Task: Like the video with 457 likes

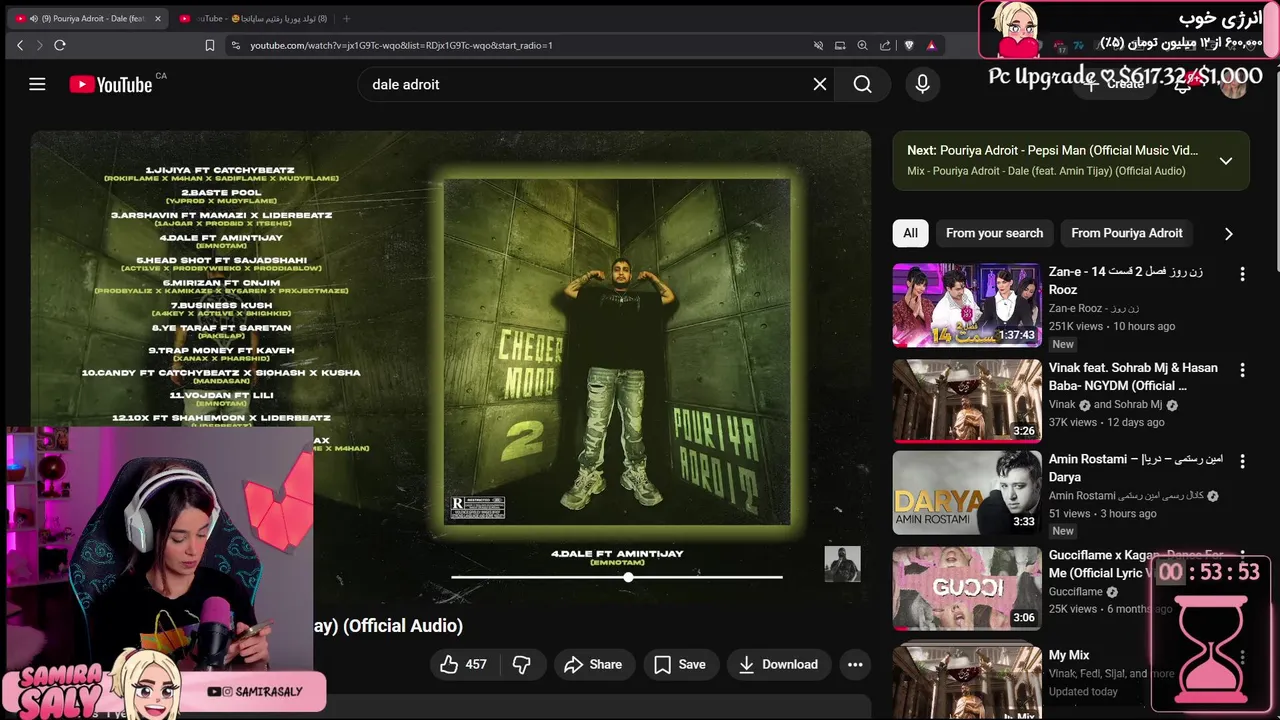Action: click(x=463, y=664)
